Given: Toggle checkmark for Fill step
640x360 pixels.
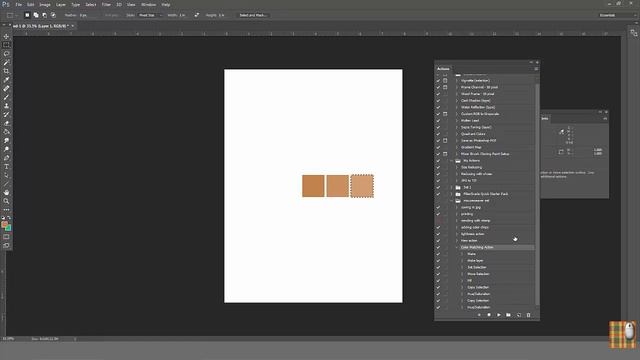Looking at the screenshot, I should [438, 280].
